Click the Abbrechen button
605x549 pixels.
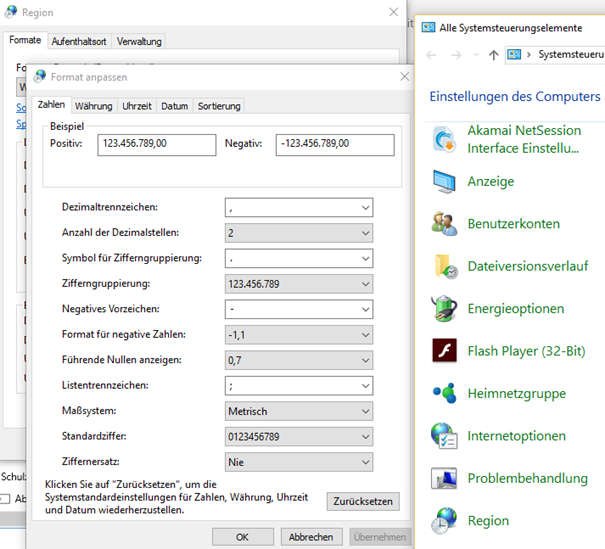pyautogui.click(x=310, y=536)
